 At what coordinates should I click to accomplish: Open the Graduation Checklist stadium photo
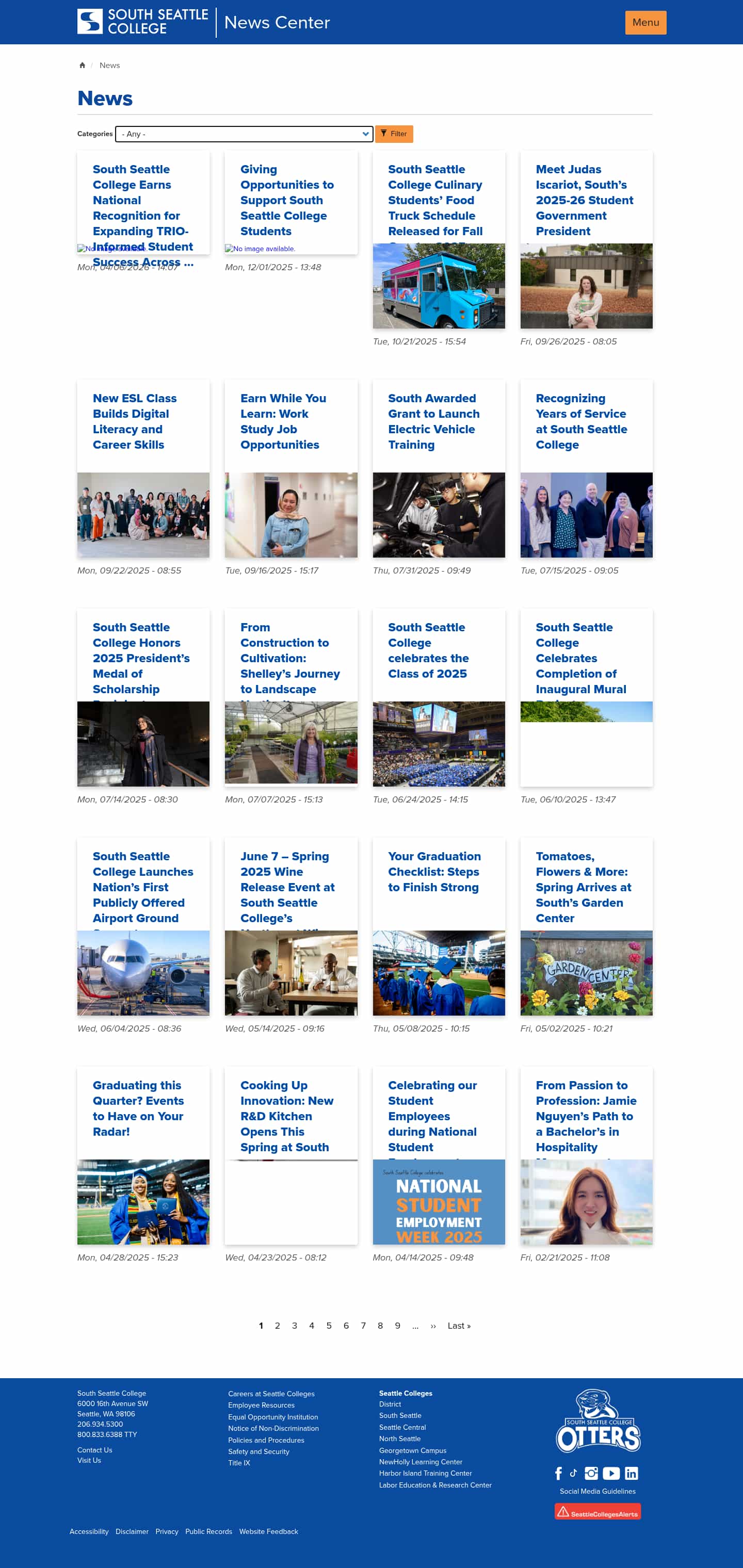pyautogui.click(x=439, y=973)
